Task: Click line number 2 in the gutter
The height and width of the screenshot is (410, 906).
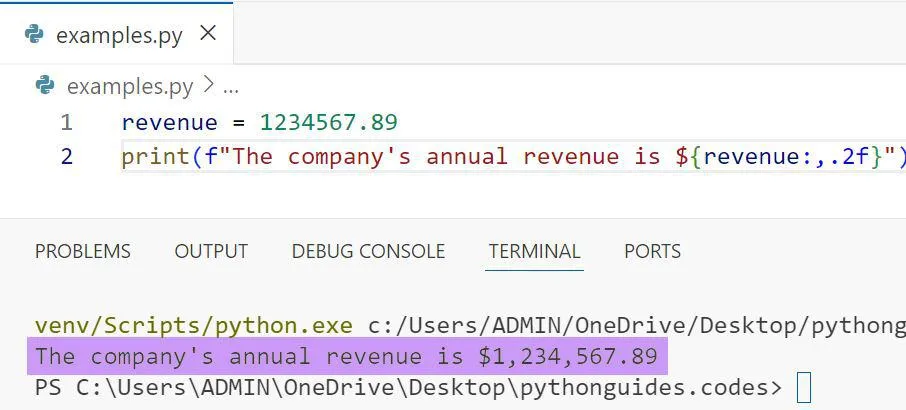Action: [x=66, y=157]
